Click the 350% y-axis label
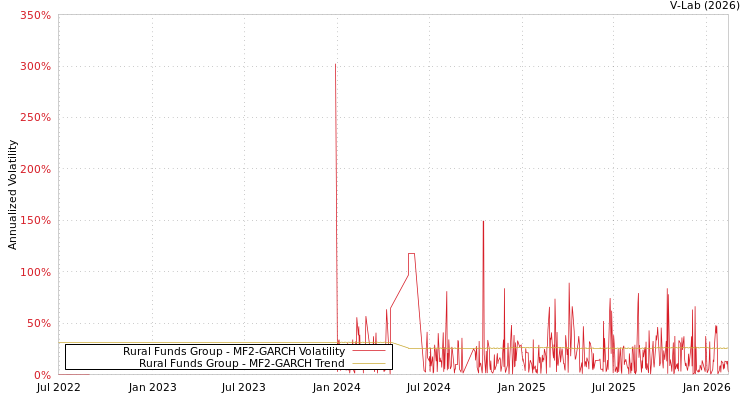The image size is (750, 400). (x=35, y=15)
